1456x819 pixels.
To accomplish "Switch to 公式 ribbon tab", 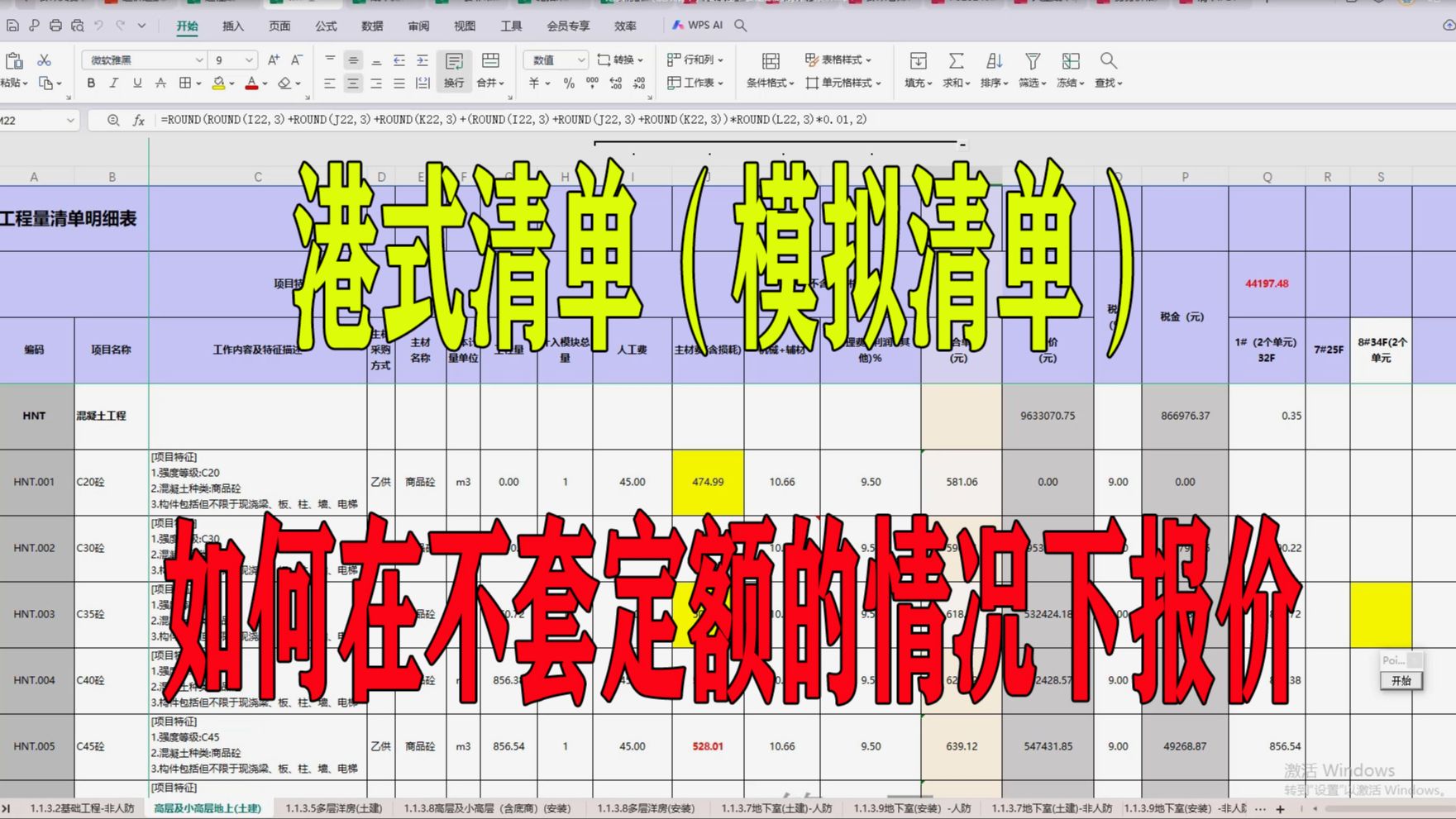I will (x=326, y=26).
